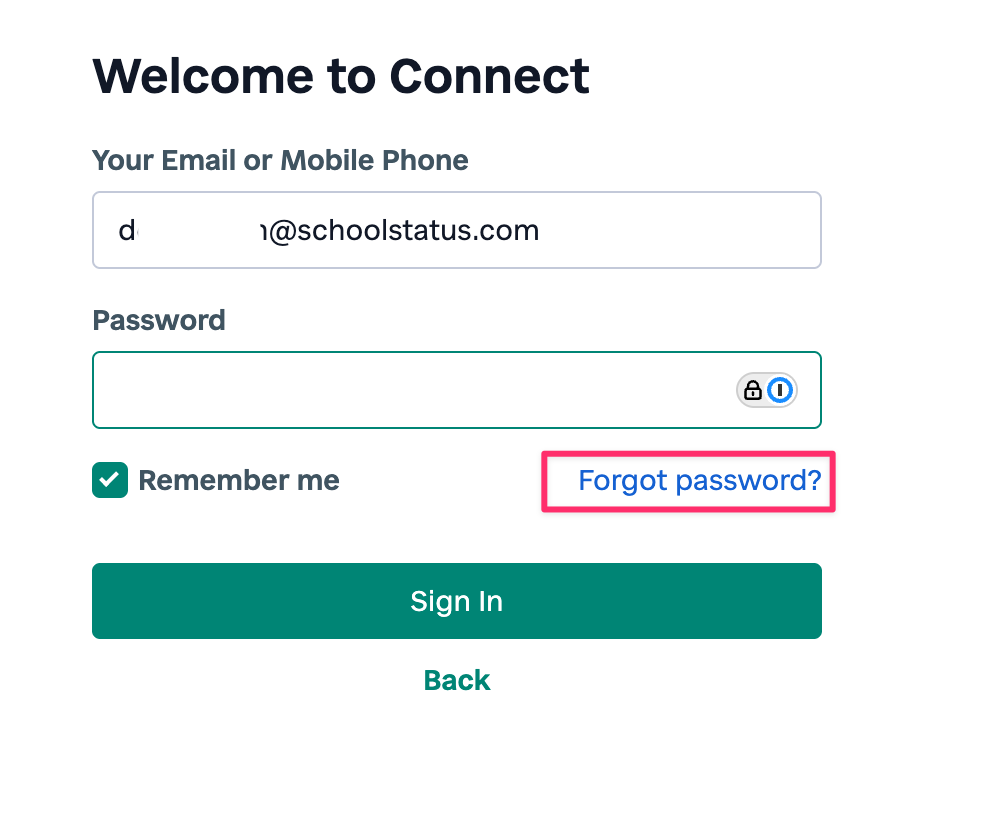Click the blank right end of email field
The image size is (984, 814).
click(720, 230)
